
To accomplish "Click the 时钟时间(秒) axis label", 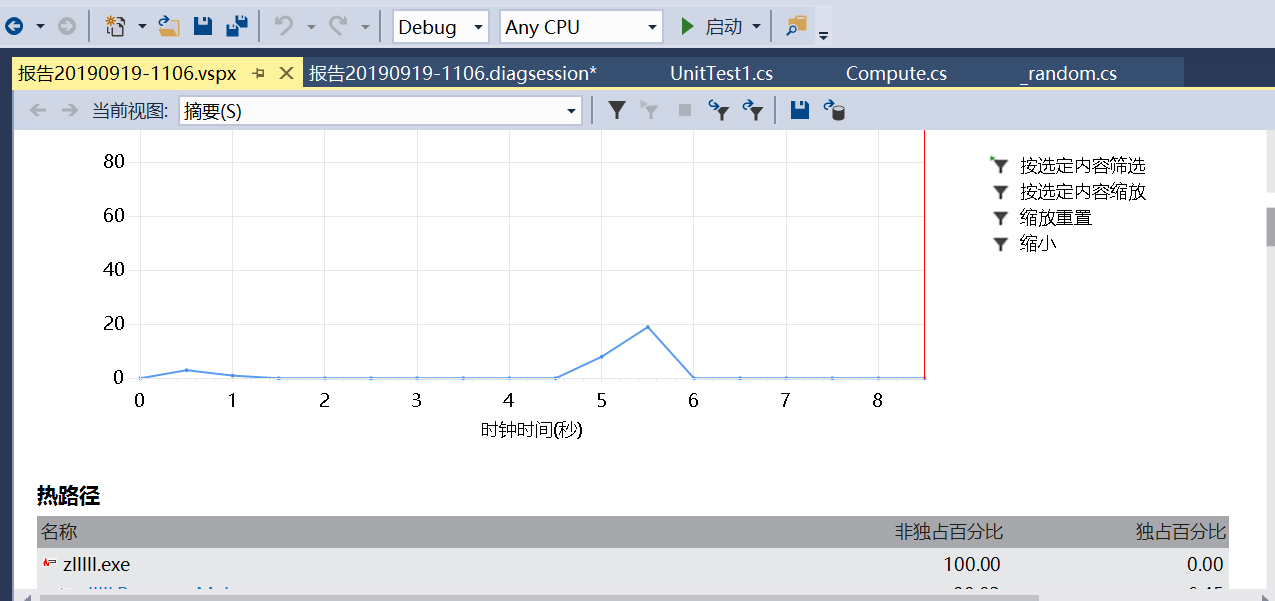I will click(x=531, y=430).
